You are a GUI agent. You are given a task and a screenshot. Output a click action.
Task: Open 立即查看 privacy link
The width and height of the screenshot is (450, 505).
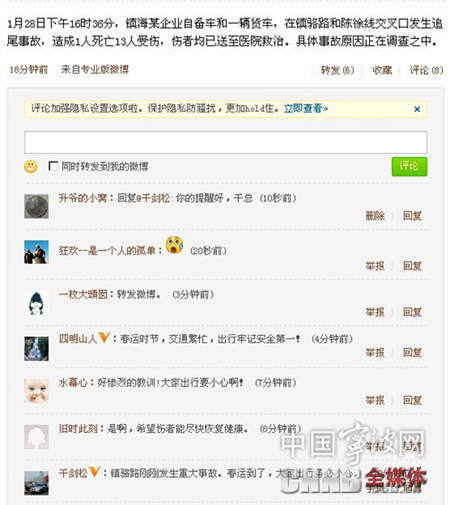306,108
